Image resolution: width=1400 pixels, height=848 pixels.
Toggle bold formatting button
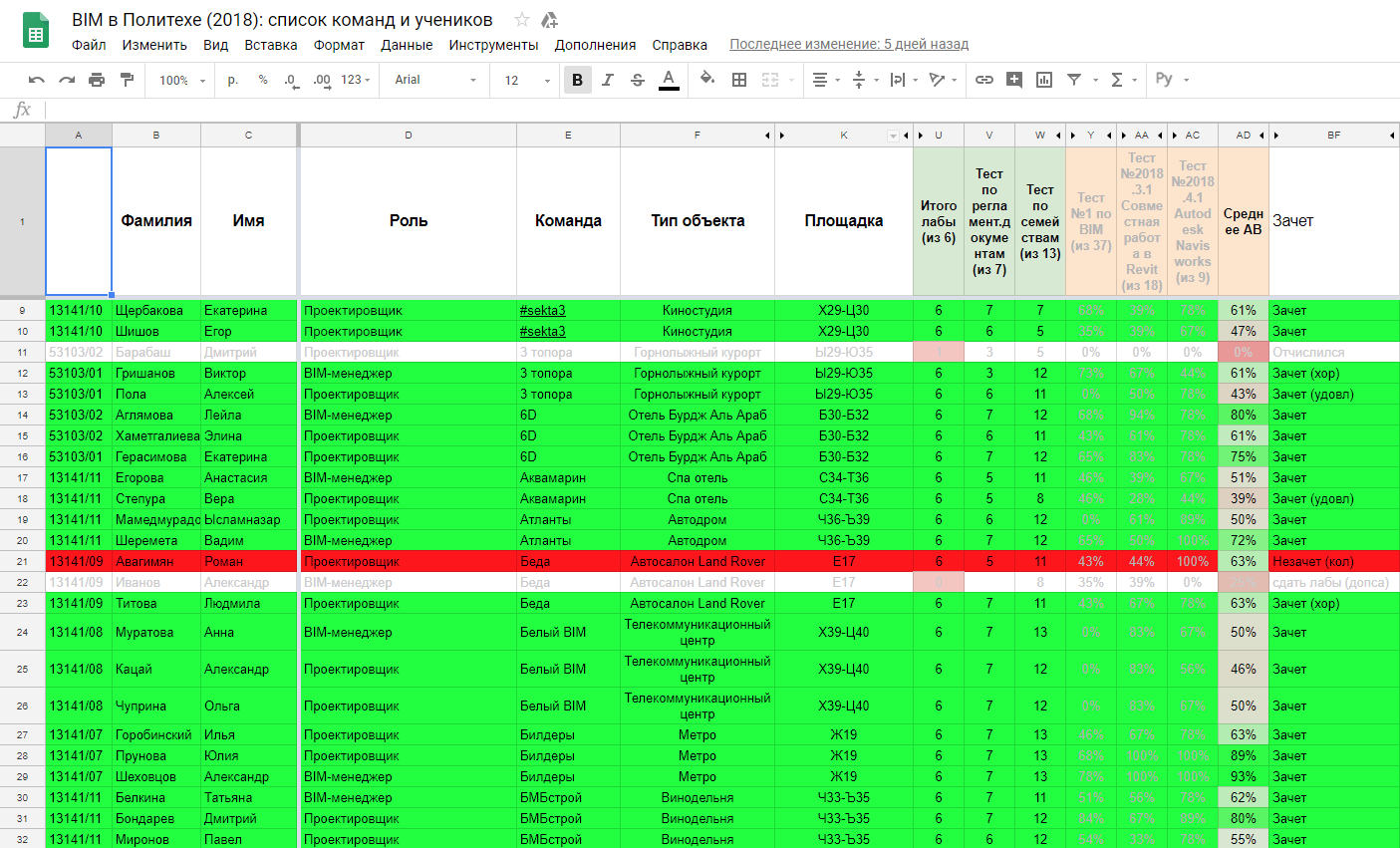point(577,80)
